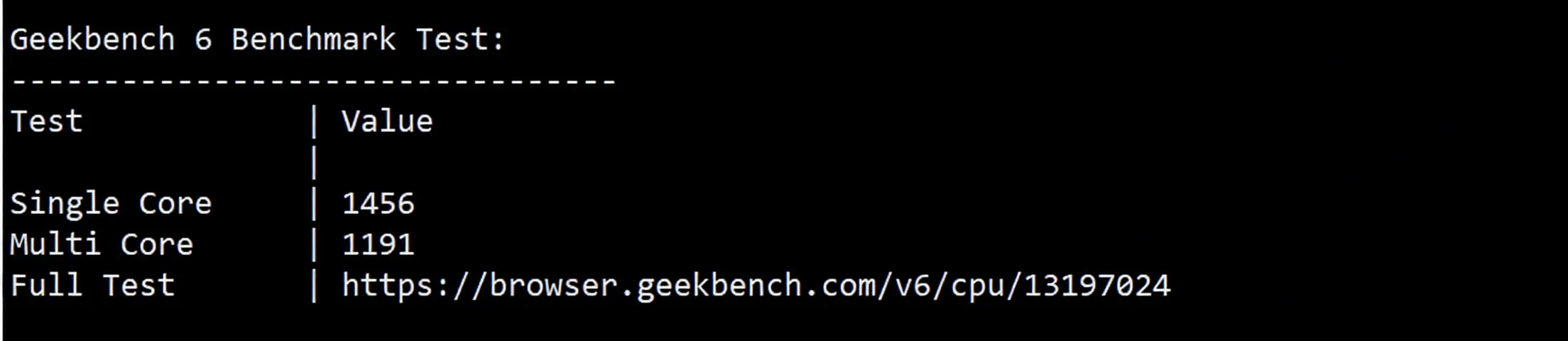The width and height of the screenshot is (1568, 341).
Task: Click the word Benchmark in the heading
Action: point(313,40)
